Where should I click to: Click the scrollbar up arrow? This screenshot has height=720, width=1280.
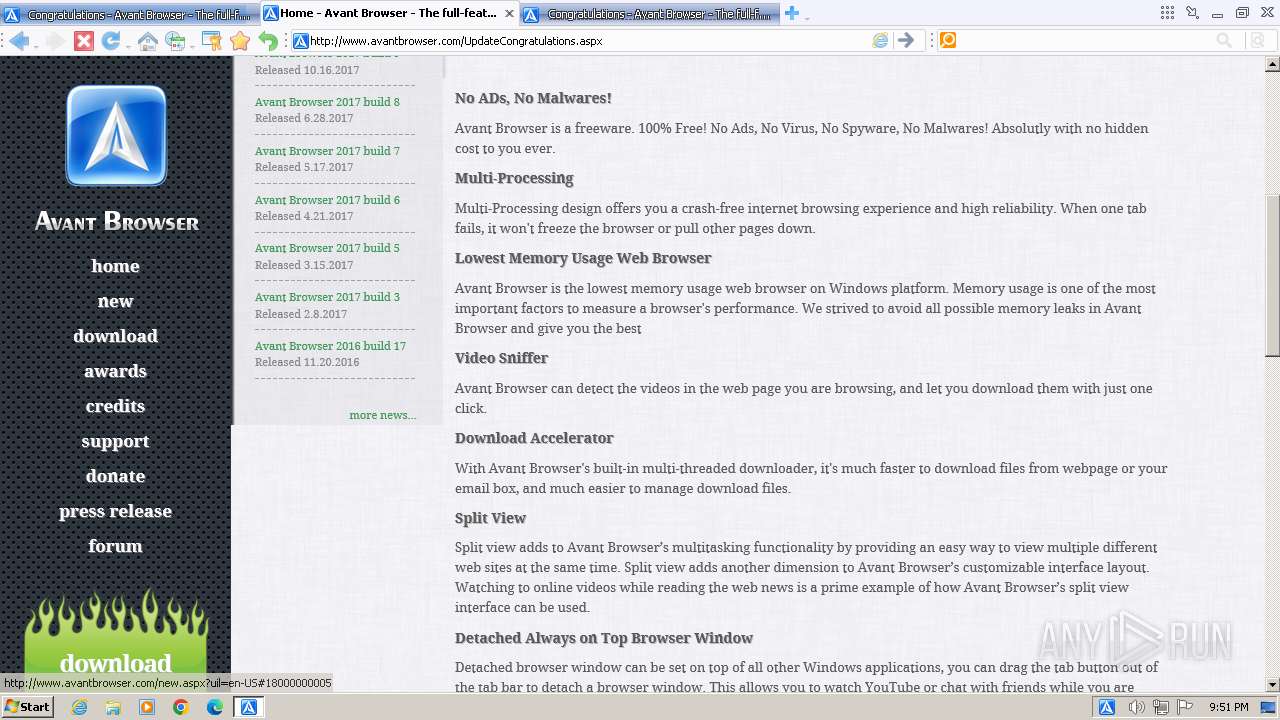(1272, 64)
